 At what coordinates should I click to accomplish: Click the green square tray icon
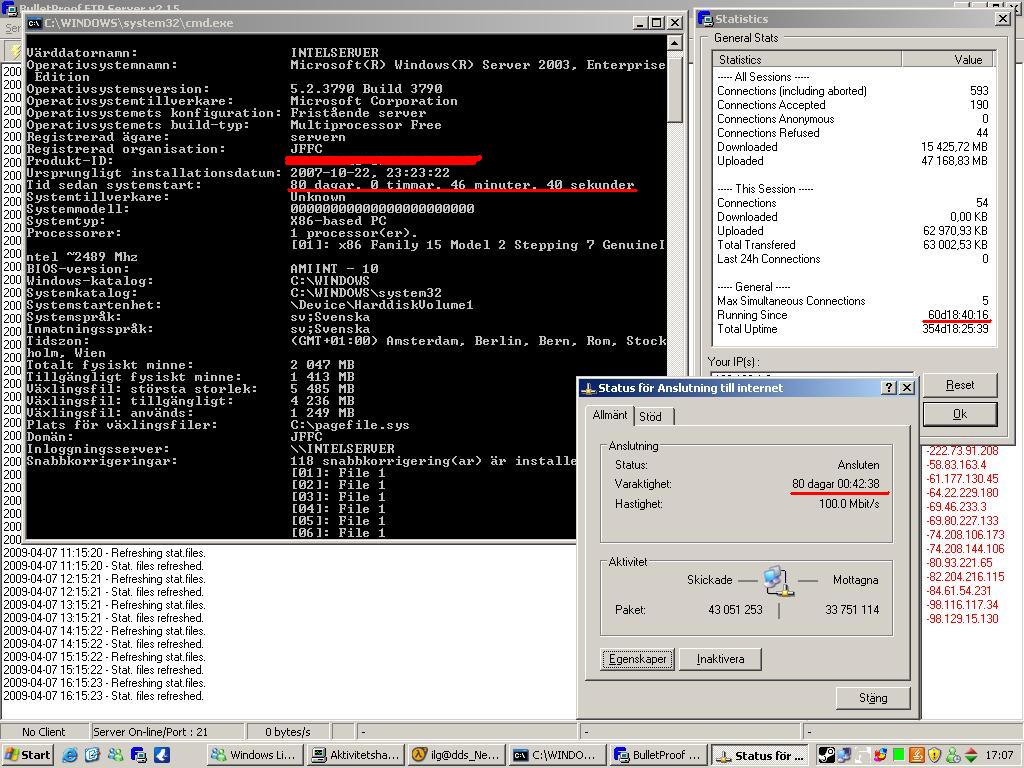899,755
